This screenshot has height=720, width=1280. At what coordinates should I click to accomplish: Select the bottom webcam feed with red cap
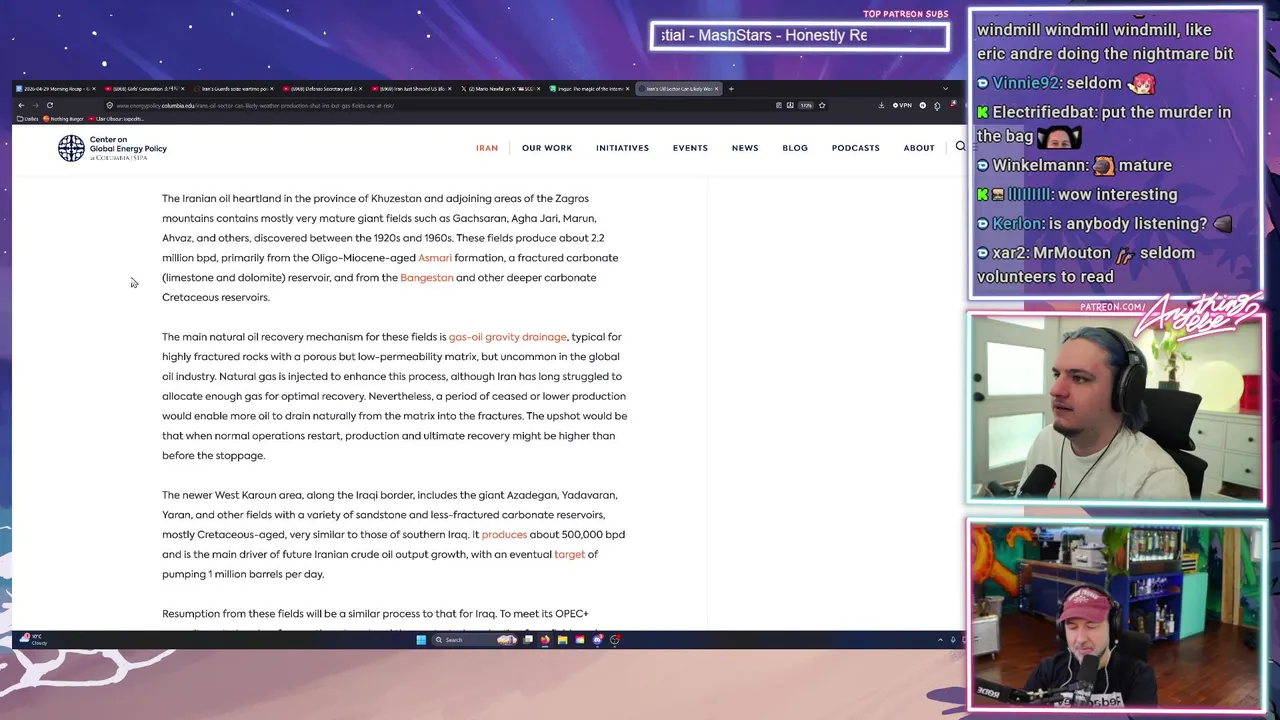[x=1115, y=615]
